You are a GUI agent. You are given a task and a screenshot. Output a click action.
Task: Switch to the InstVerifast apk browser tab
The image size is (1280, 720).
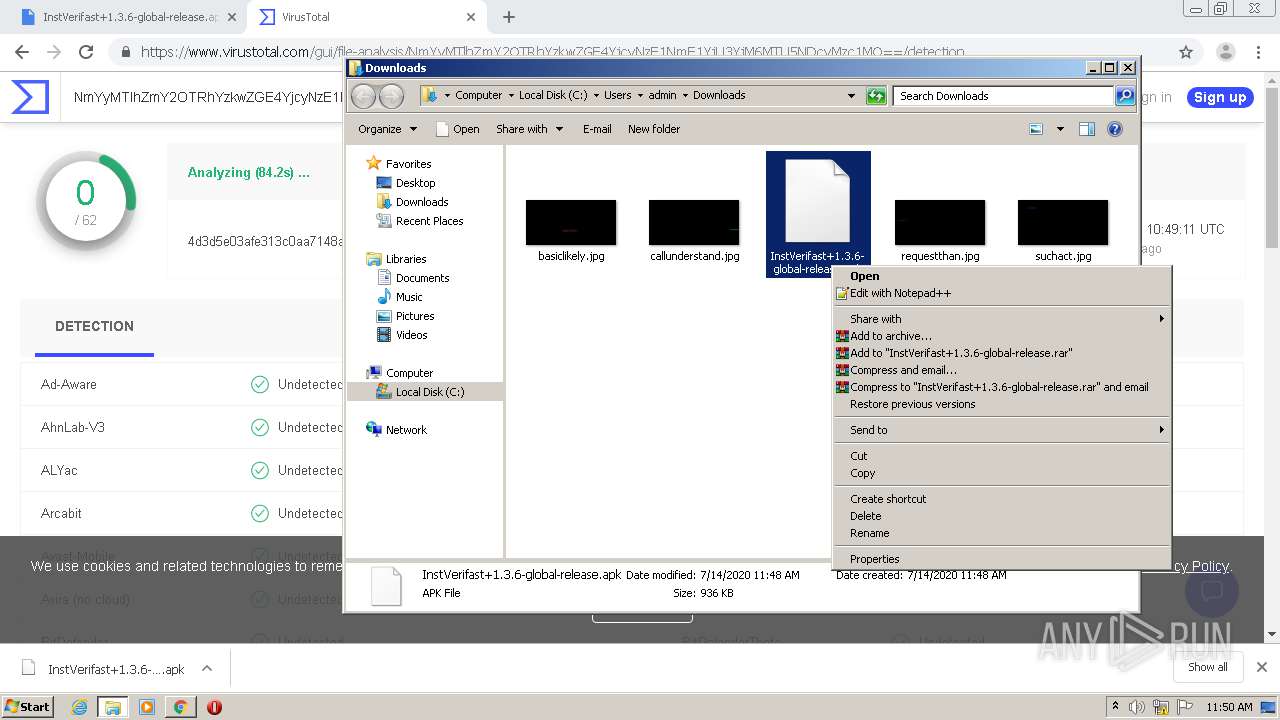[128, 17]
